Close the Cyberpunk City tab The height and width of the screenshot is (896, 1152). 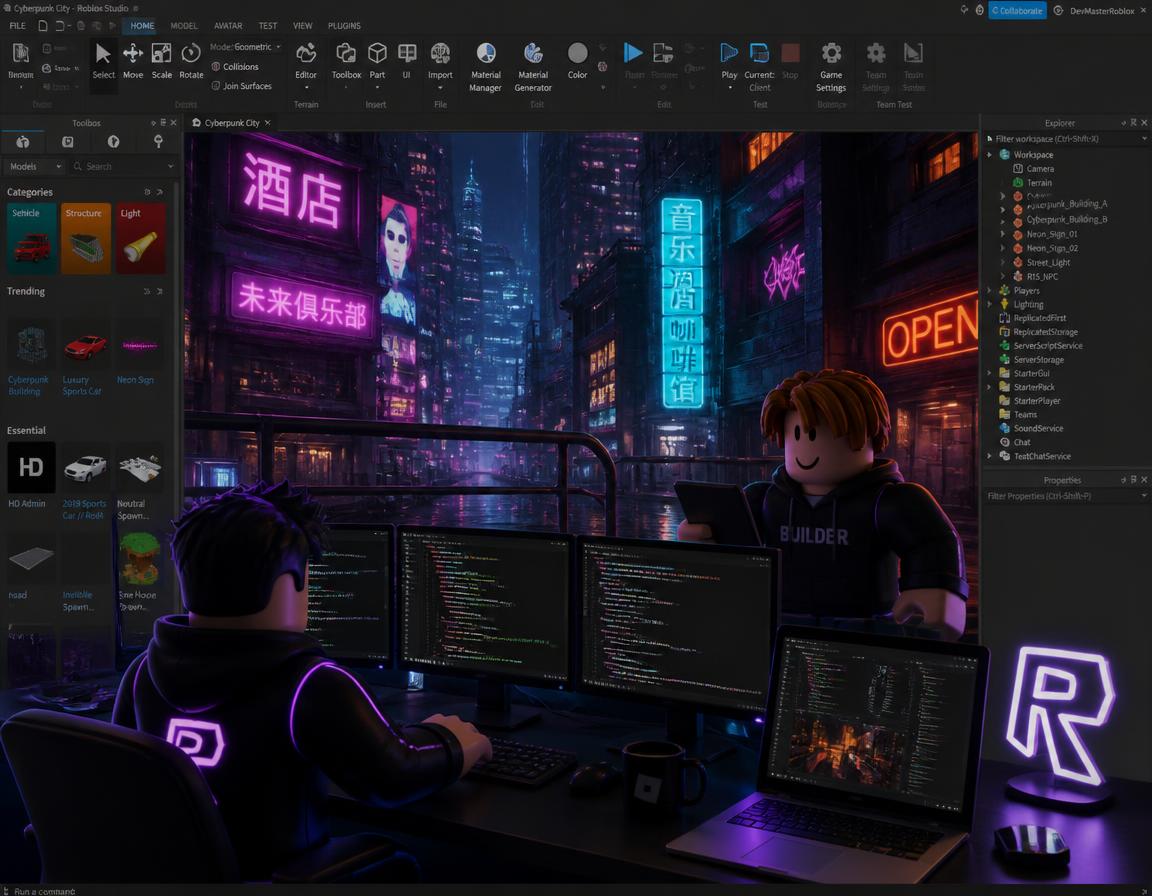(x=267, y=123)
